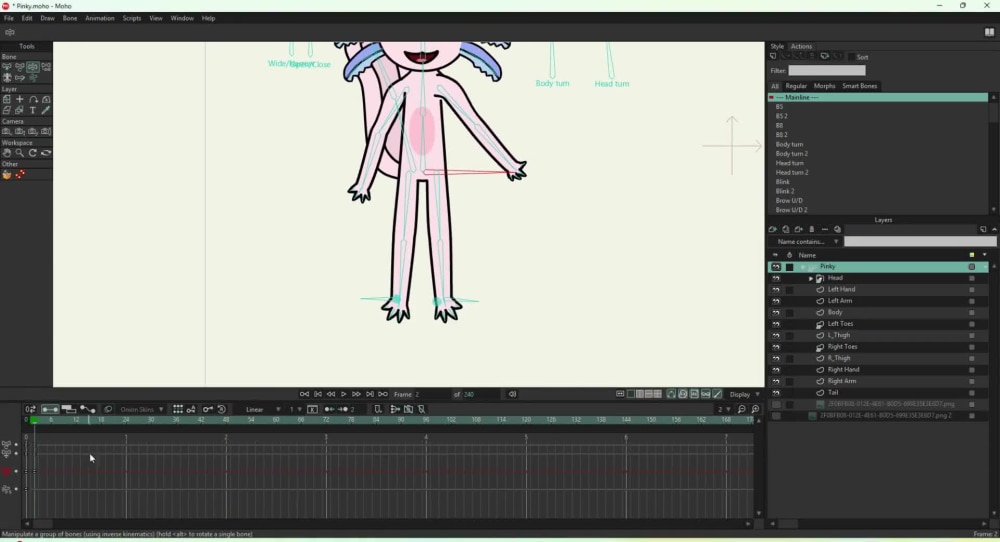Hide the Body layer
The width and height of the screenshot is (1000, 542).
pos(776,312)
